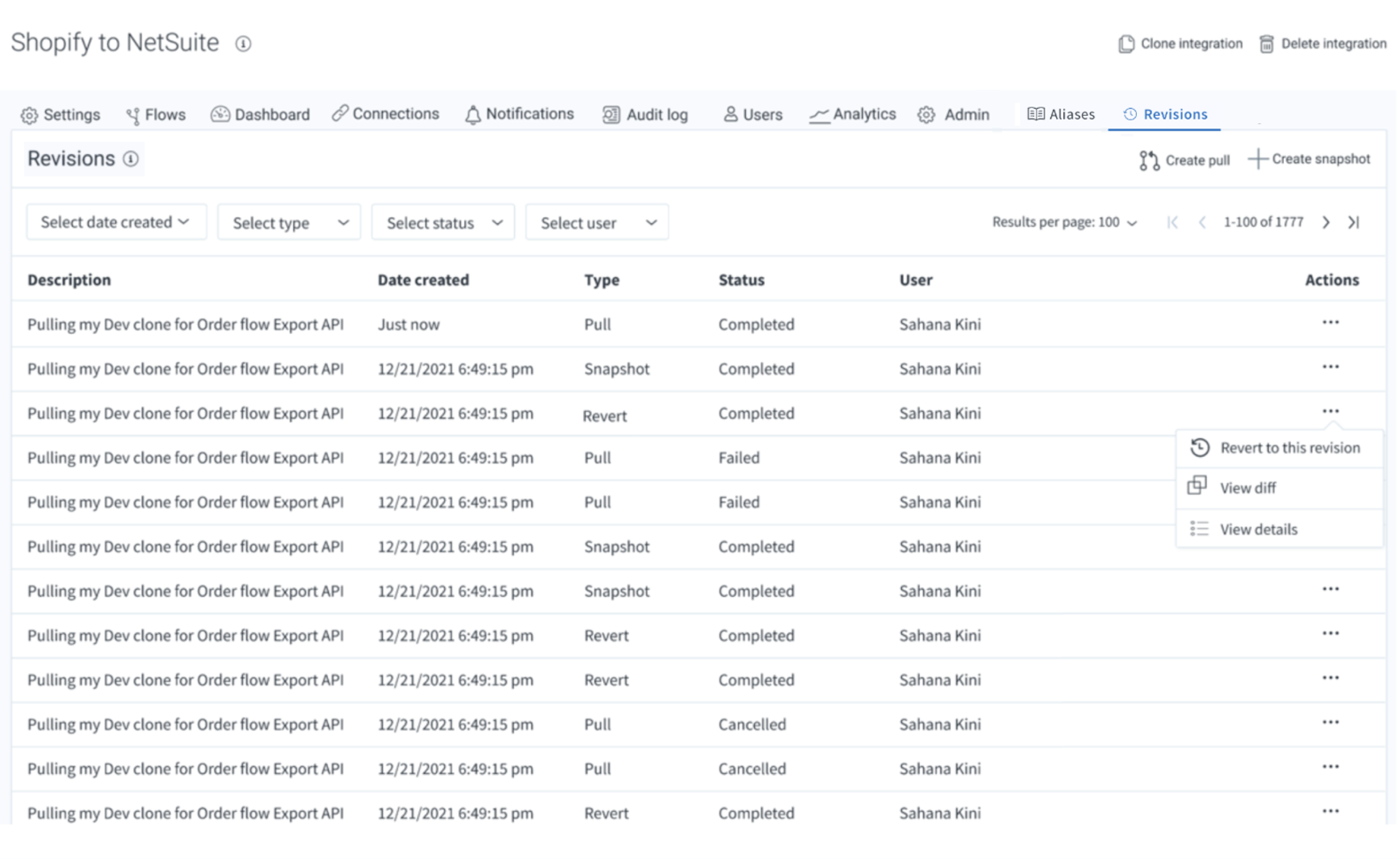The width and height of the screenshot is (1400, 859).
Task: Switch to the Aliases tab
Action: tap(1061, 113)
